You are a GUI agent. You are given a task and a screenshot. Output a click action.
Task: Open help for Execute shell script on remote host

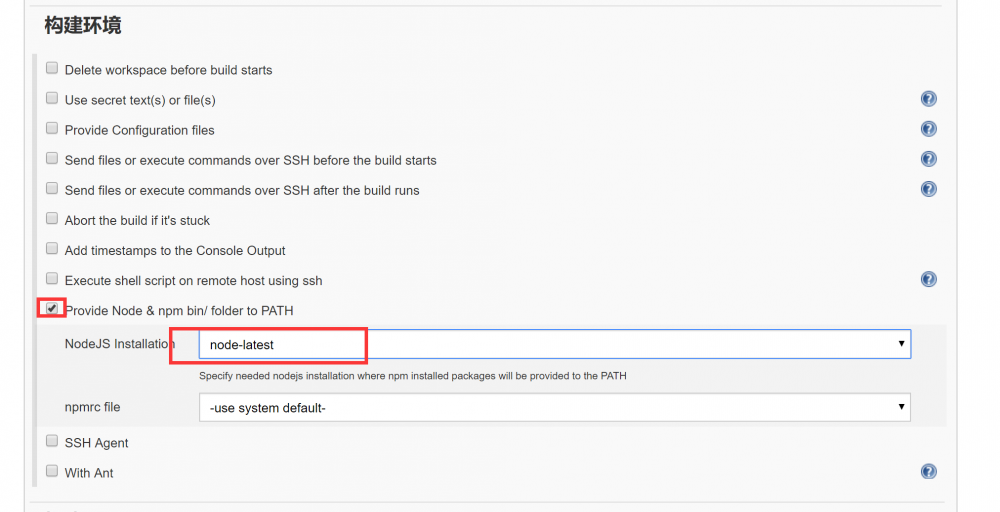tap(928, 279)
